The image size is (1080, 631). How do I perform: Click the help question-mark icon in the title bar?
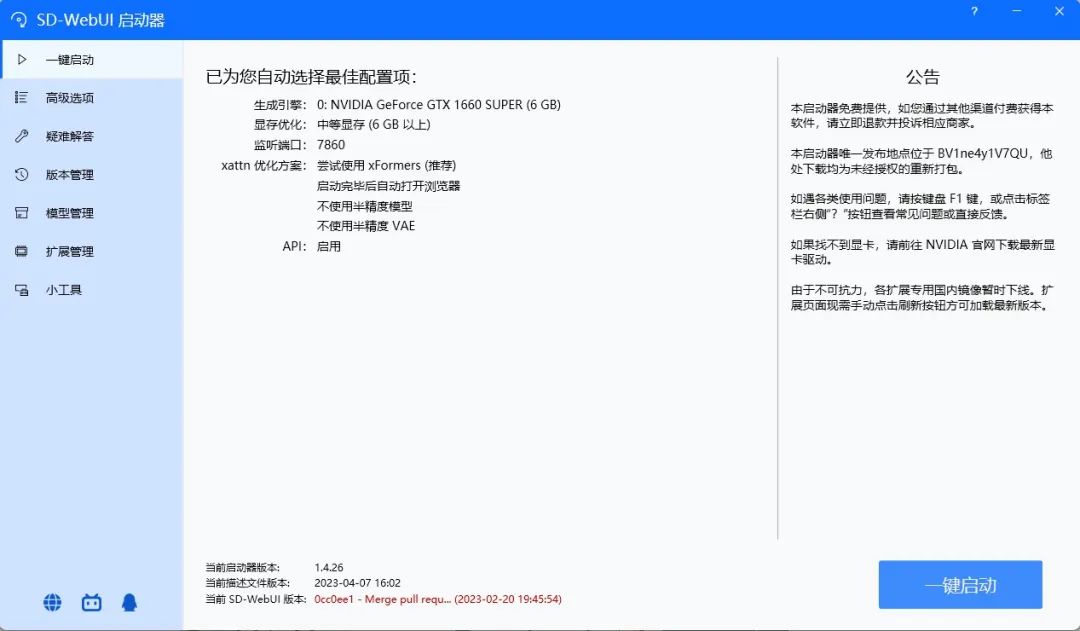973,11
